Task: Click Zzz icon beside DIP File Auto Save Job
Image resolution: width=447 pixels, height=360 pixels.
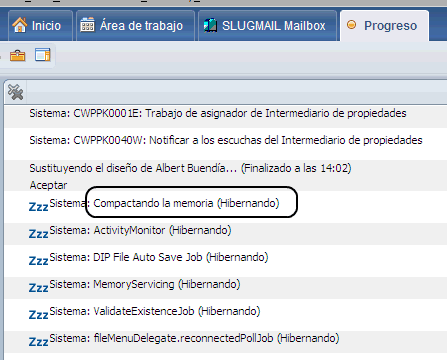Action: coord(39,261)
